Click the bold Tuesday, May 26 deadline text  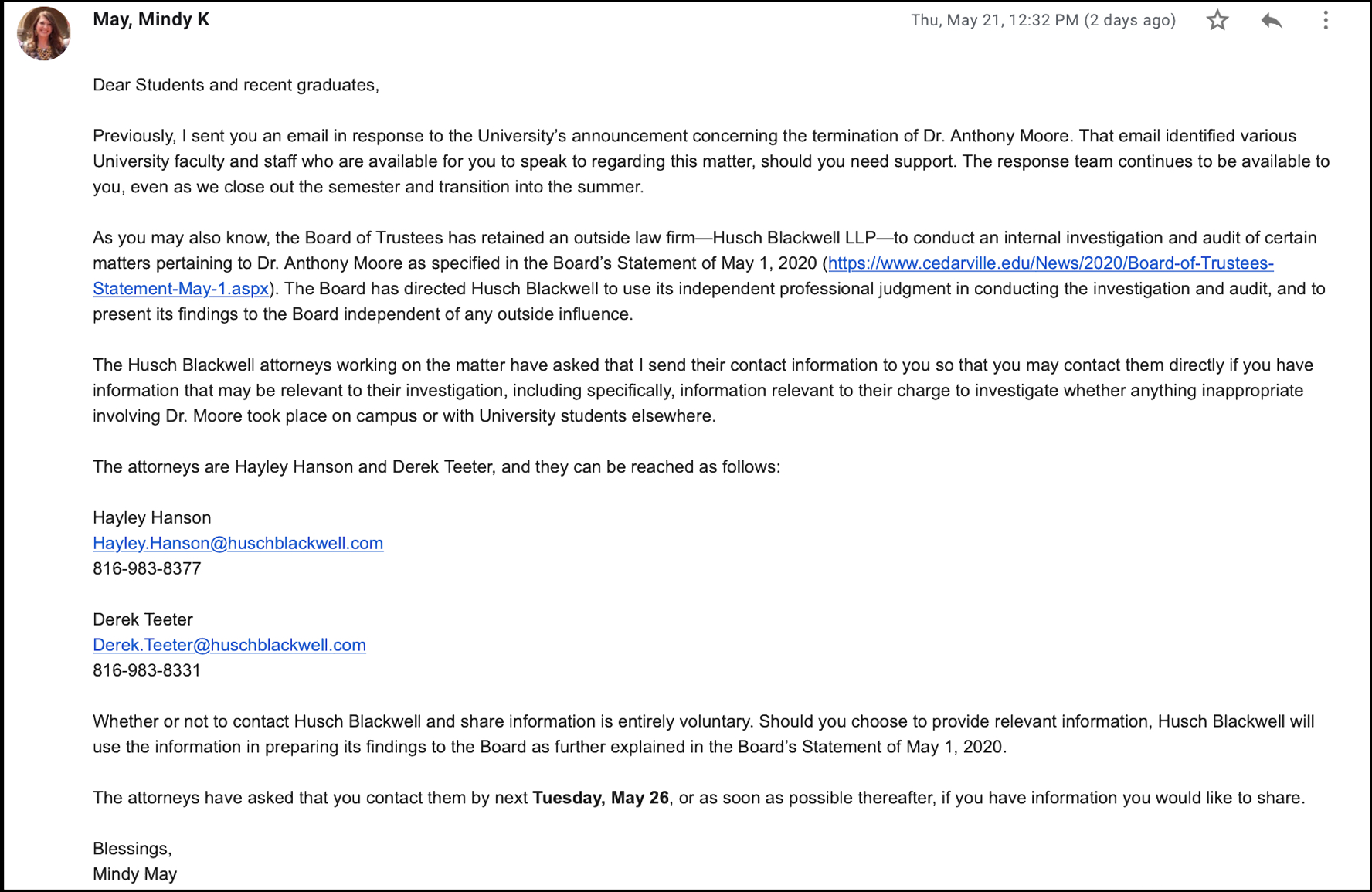tap(600, 798)
